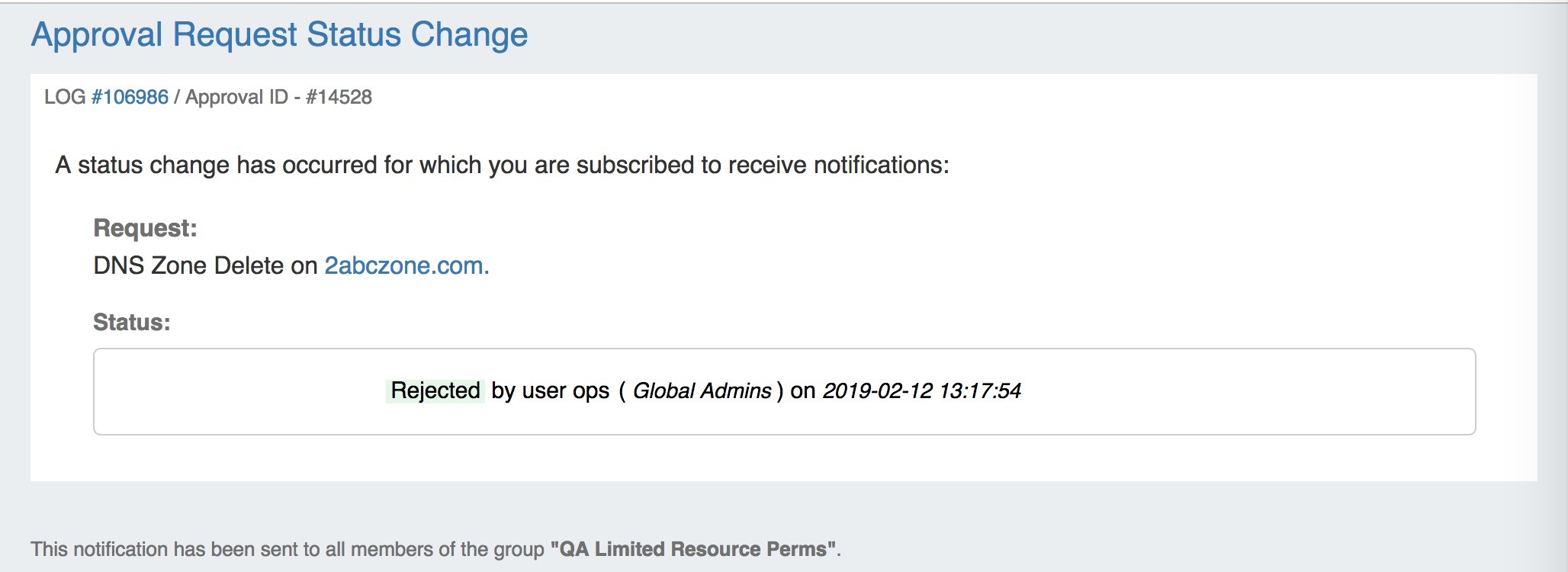This screenshot has width=1568, height=572.
Task: Click the Status: section label
Action: [131, 322]
